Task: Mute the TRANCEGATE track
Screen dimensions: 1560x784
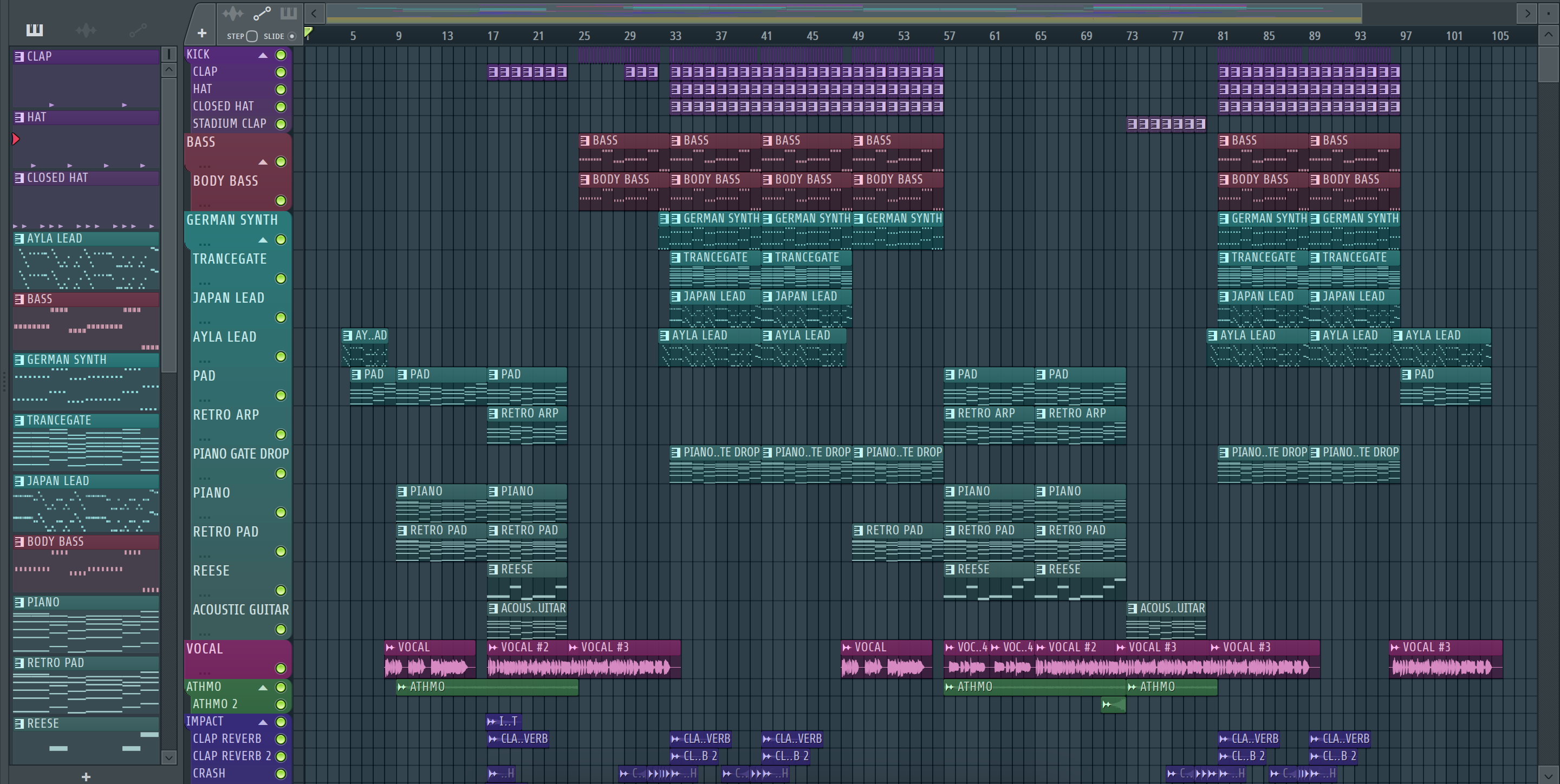Action: [x=281, y=278]
